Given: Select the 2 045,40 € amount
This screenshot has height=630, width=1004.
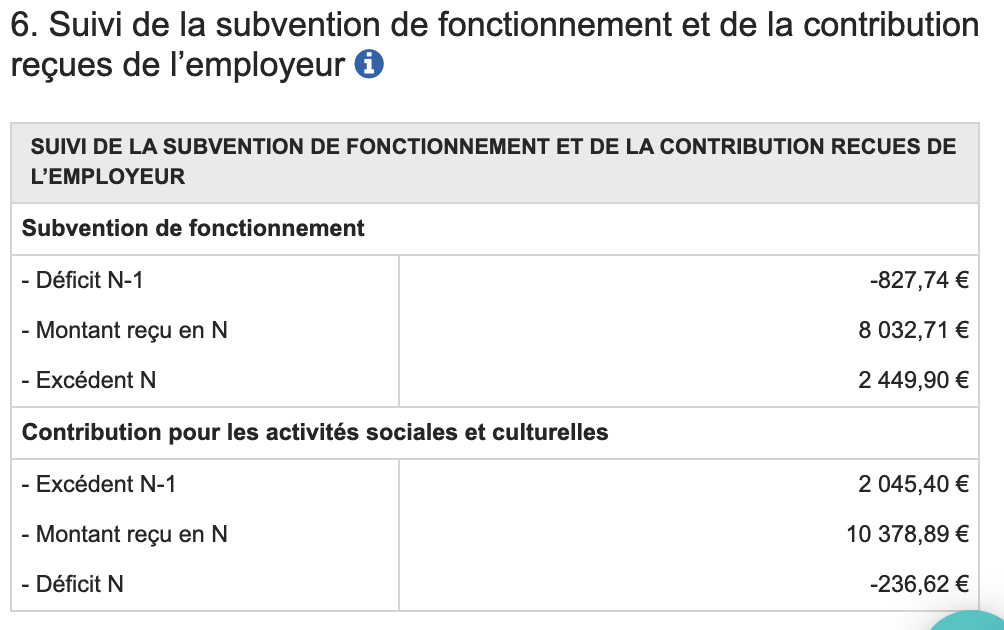Looking at the screenshot, I should (913, 485).
